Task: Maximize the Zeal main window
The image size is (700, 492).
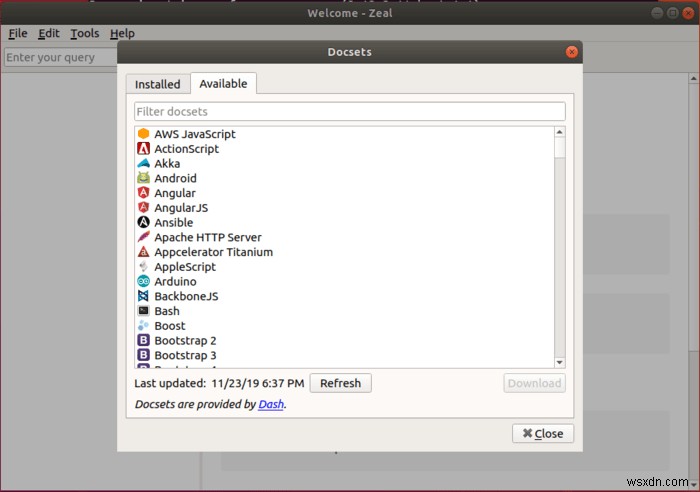Action: pos(673,13)
